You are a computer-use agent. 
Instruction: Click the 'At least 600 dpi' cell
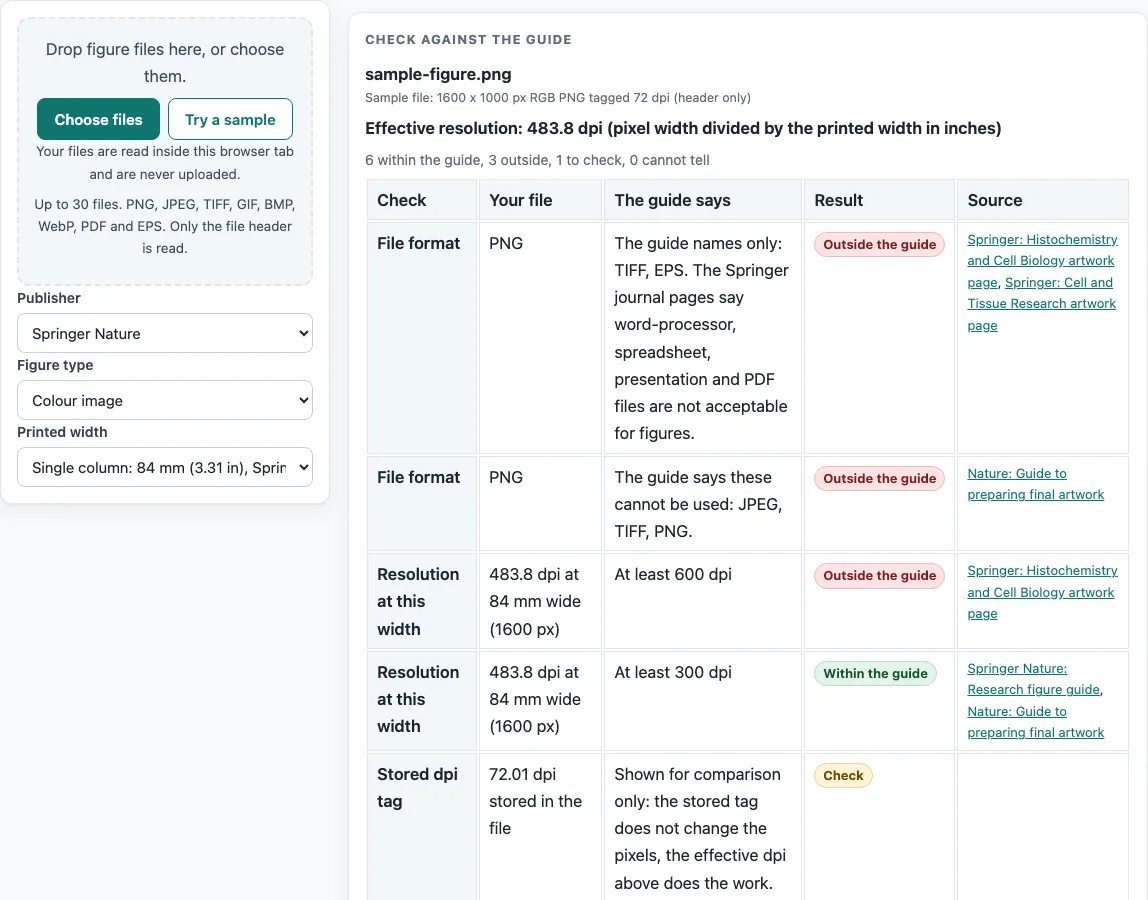point(702,601)
